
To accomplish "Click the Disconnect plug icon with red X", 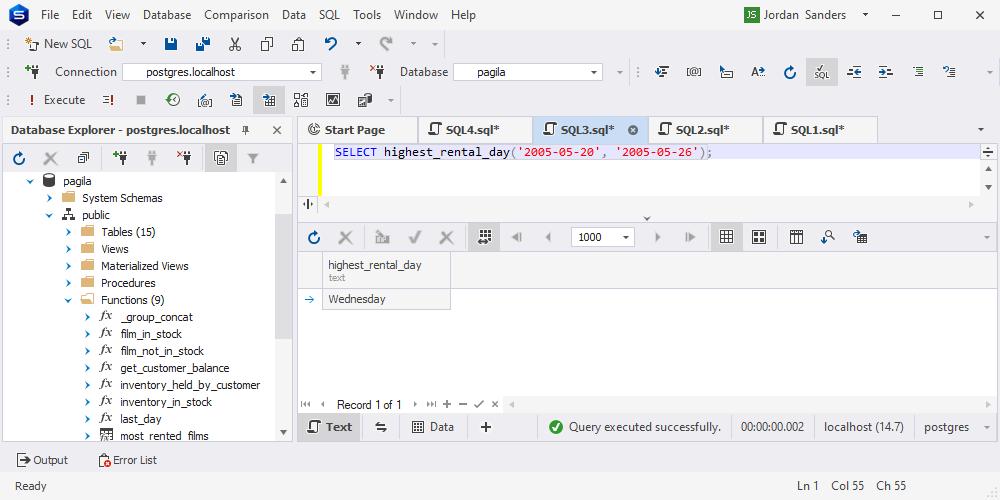I will coord(376,71).
